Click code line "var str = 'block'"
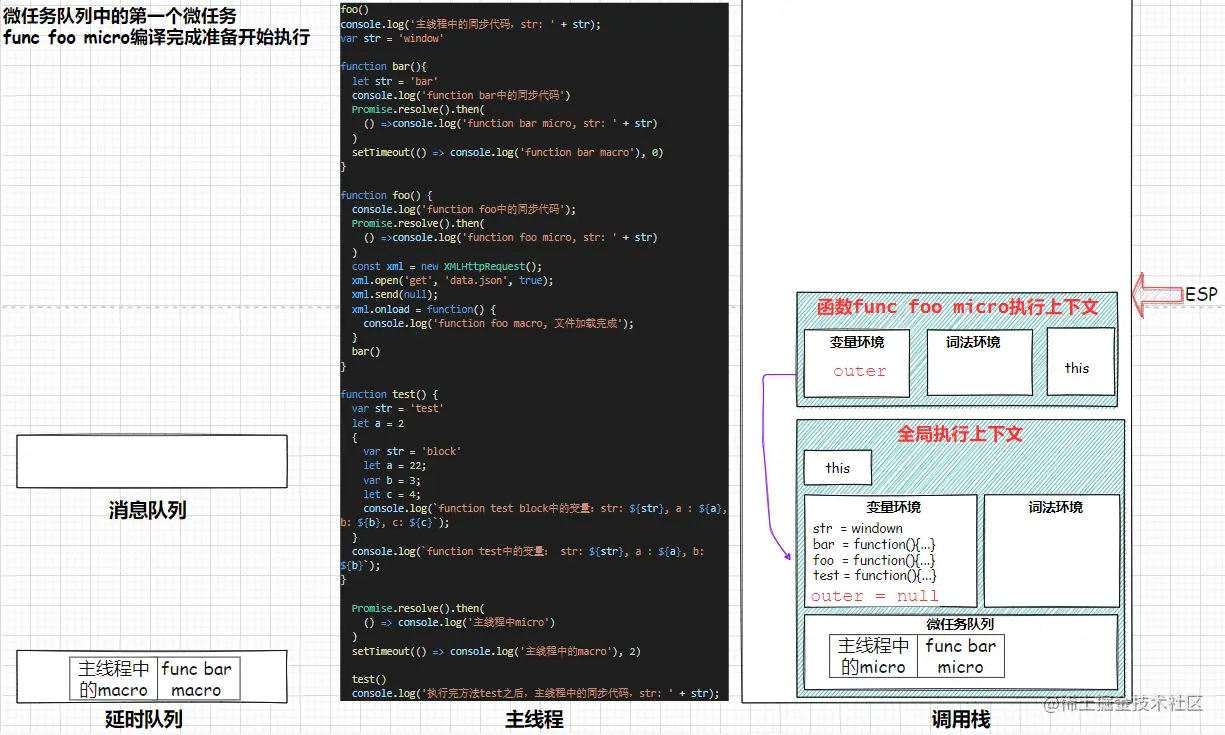 (412, 451)
